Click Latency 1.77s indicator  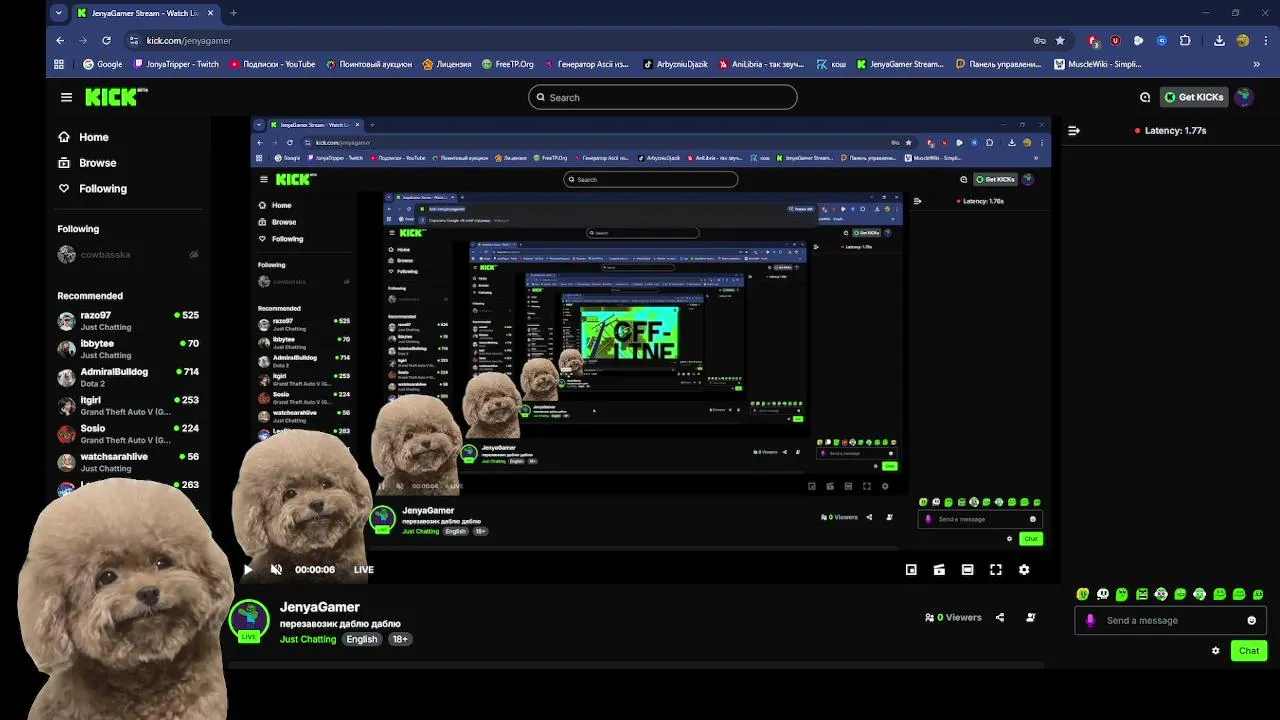tap(1171, 130)
